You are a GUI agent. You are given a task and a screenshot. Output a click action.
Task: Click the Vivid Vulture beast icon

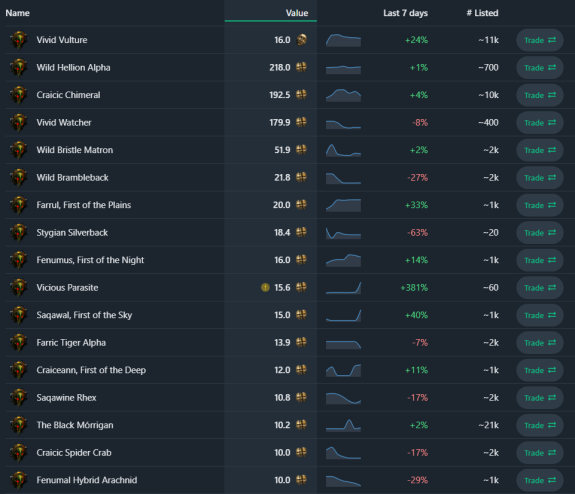pos(19,40)
